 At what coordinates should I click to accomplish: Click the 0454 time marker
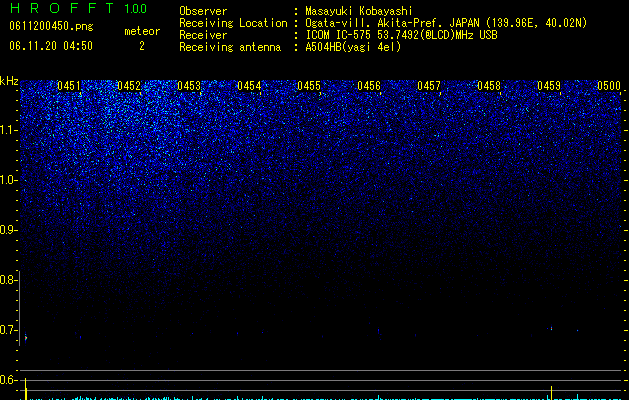(249, 86)
